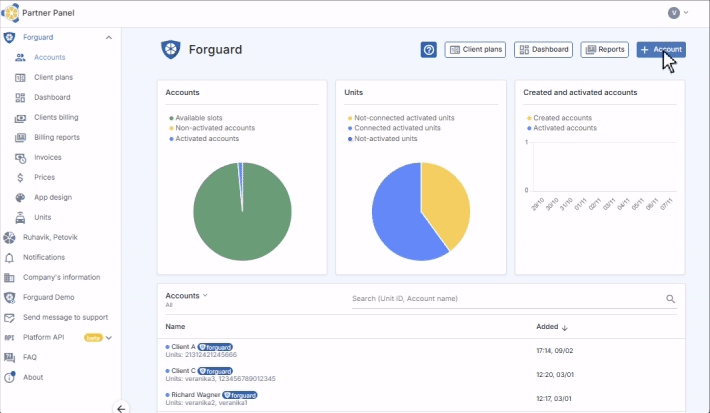
Task: Click the Company's information building icon
Action: pos(9,277)
